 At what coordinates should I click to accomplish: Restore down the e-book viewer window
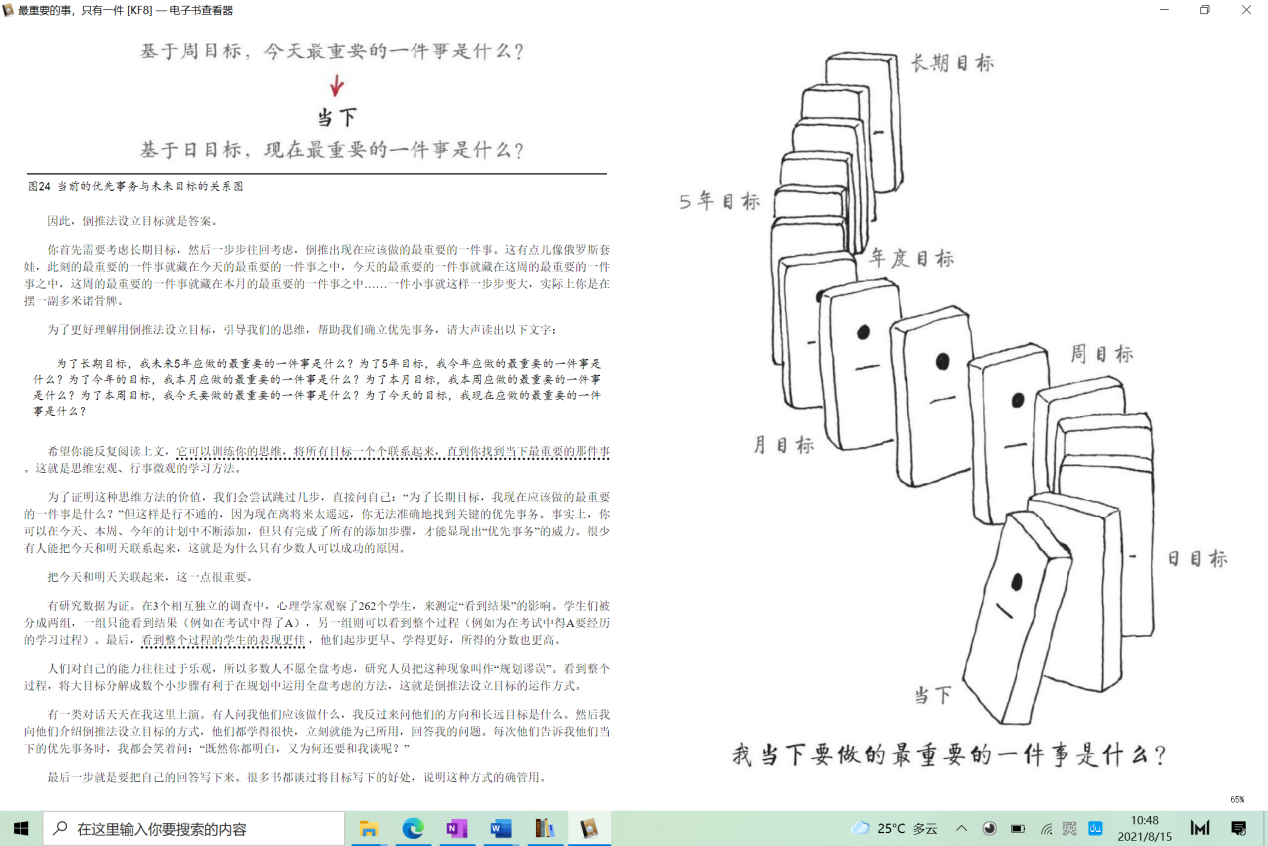point(1204,10)
